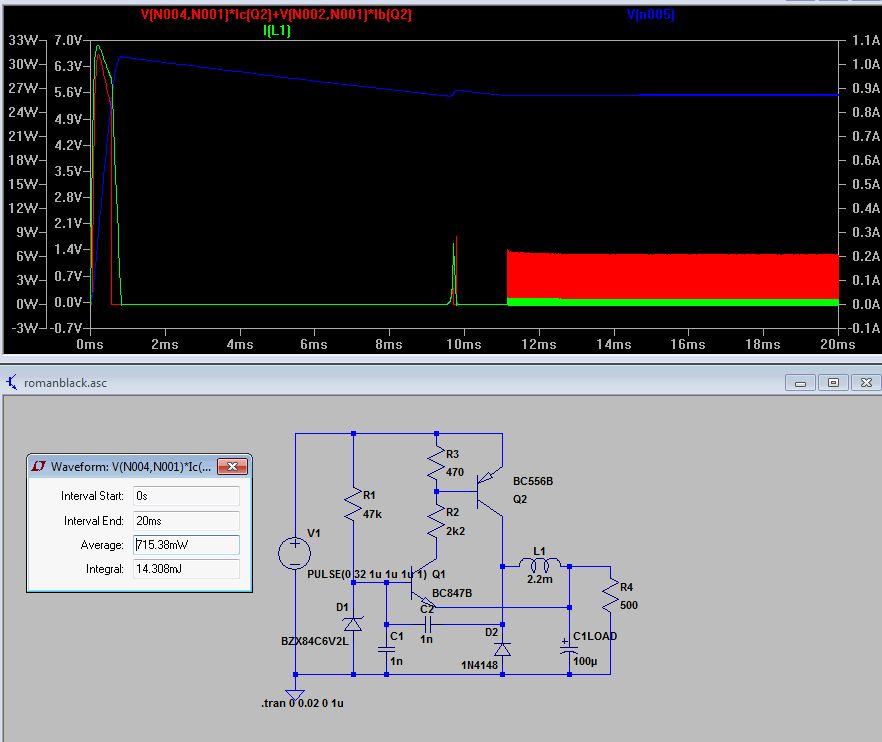Viewport: 882px width, 742px height.
Task: Click the green I(L1) trace label
Action: coord(277,31)
